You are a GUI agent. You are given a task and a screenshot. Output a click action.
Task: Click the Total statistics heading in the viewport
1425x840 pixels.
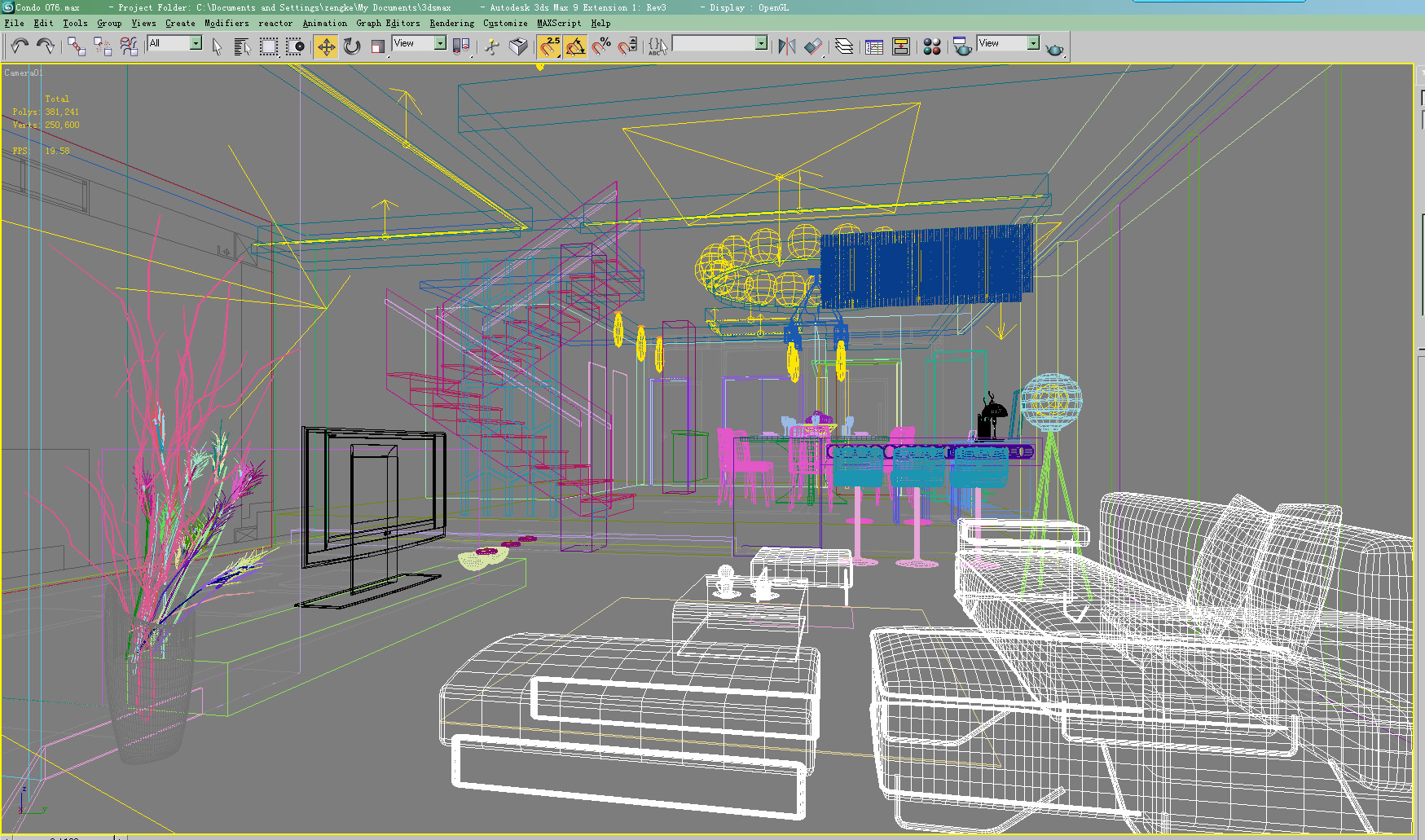57,99
